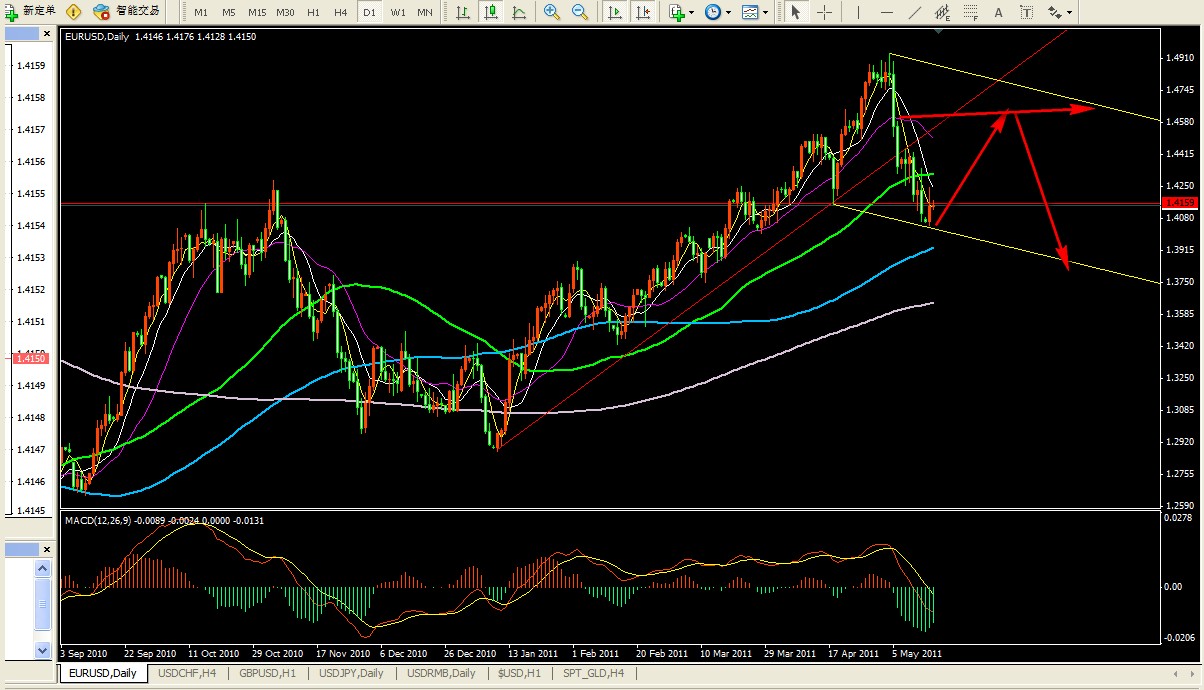The height and width of the screenshot is (690, 1204).
Task: Click the lower panel scroll up arrow
Action: (43, 568)
